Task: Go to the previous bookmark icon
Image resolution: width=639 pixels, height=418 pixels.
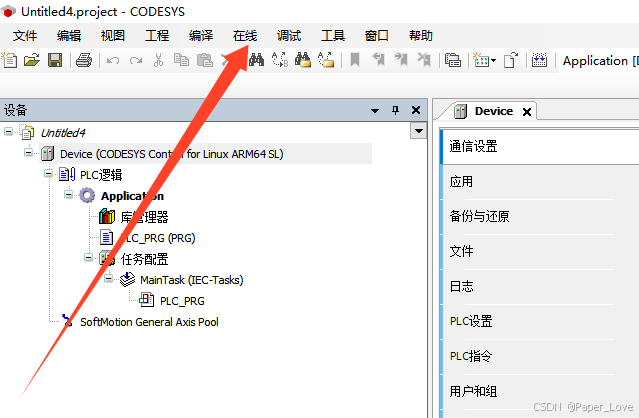Action: pos(379,60)
